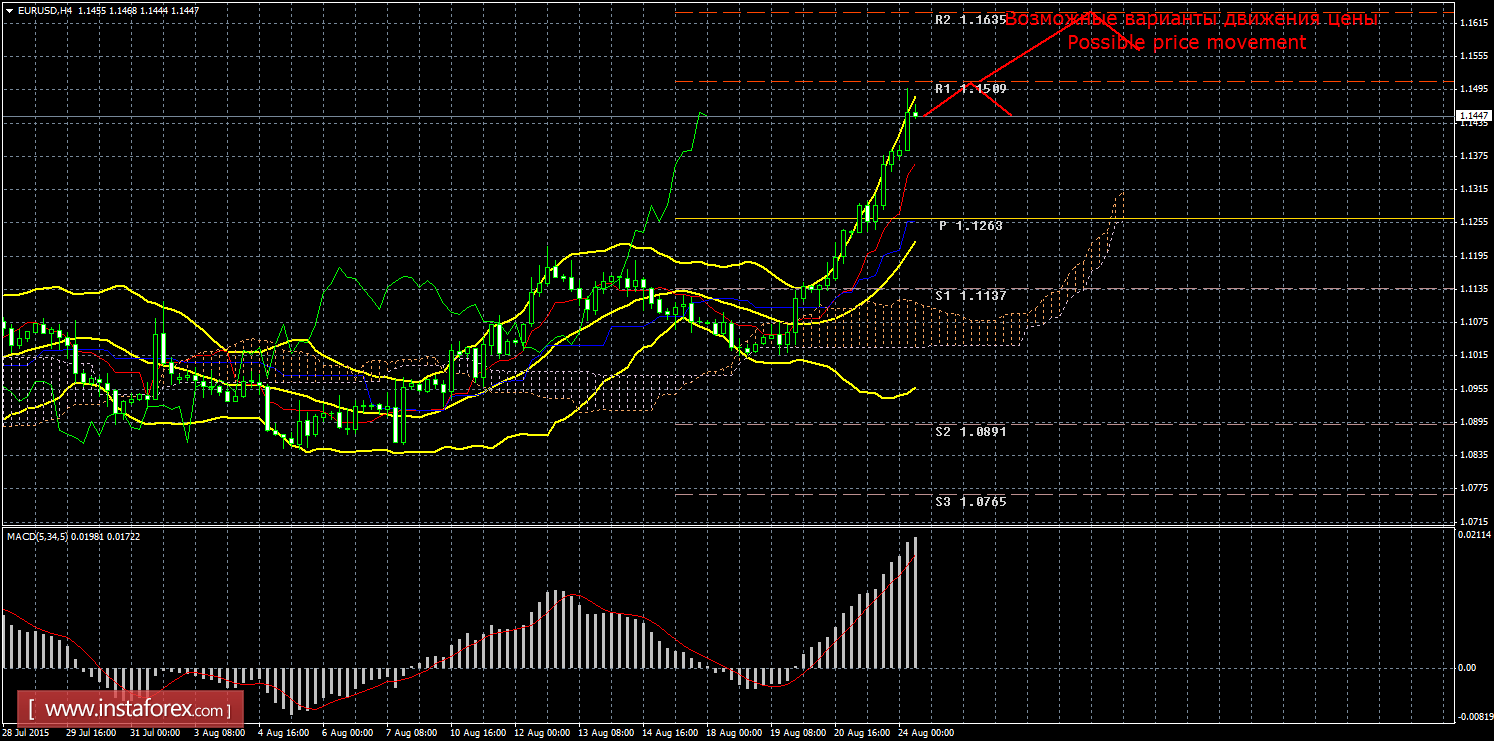Select the S2 1.0891 support label
Viewport: 1494px width, 741px height.
pos(970,432)
